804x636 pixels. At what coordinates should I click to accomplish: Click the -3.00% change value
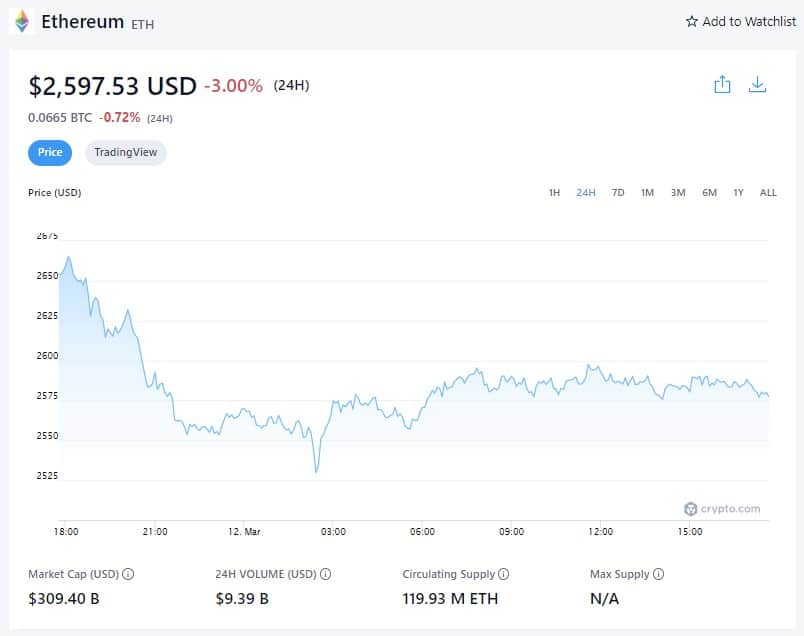pyautogui.click(x=234, y=86)
